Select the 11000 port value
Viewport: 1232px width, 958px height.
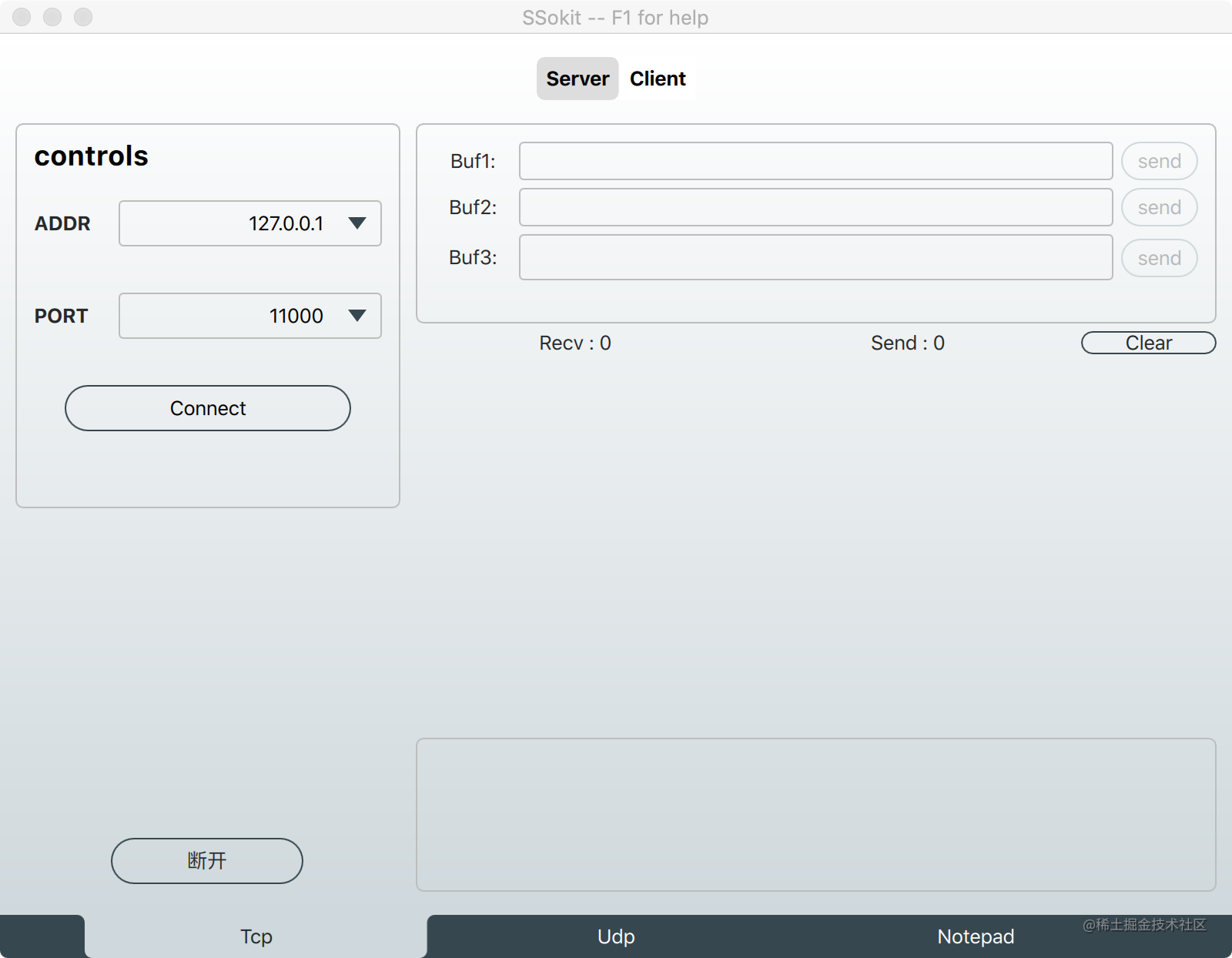[296, 316]
